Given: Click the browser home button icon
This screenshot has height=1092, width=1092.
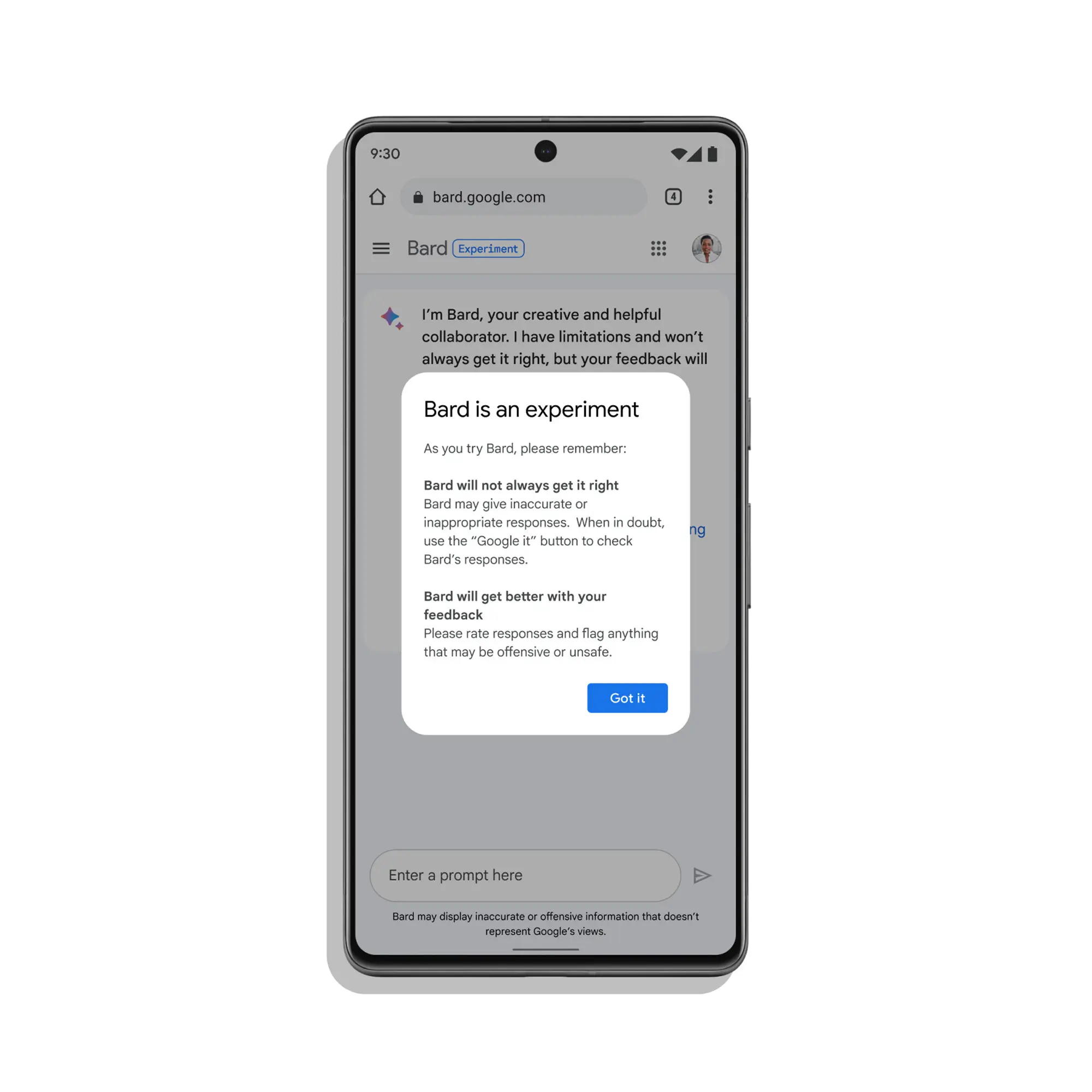Looking at the screenshot, I should coord(377,197).
